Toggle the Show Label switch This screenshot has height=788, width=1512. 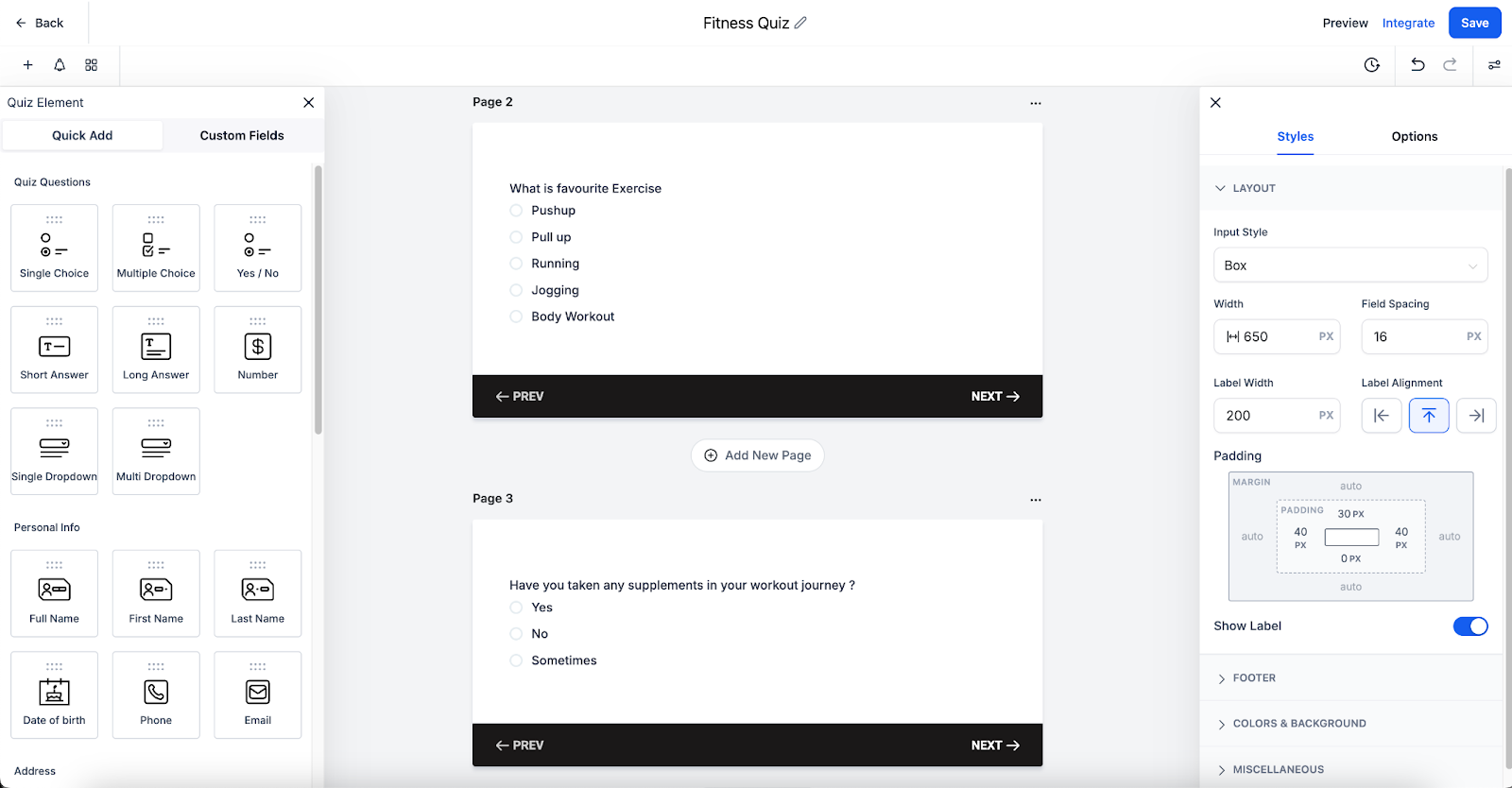[x=1470, y=626]
